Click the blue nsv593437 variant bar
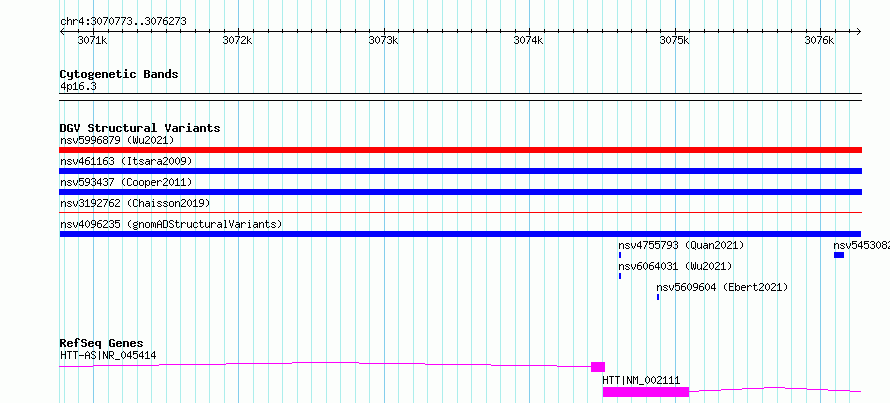This screenshot has width=890, height=403. pos(460,192)
